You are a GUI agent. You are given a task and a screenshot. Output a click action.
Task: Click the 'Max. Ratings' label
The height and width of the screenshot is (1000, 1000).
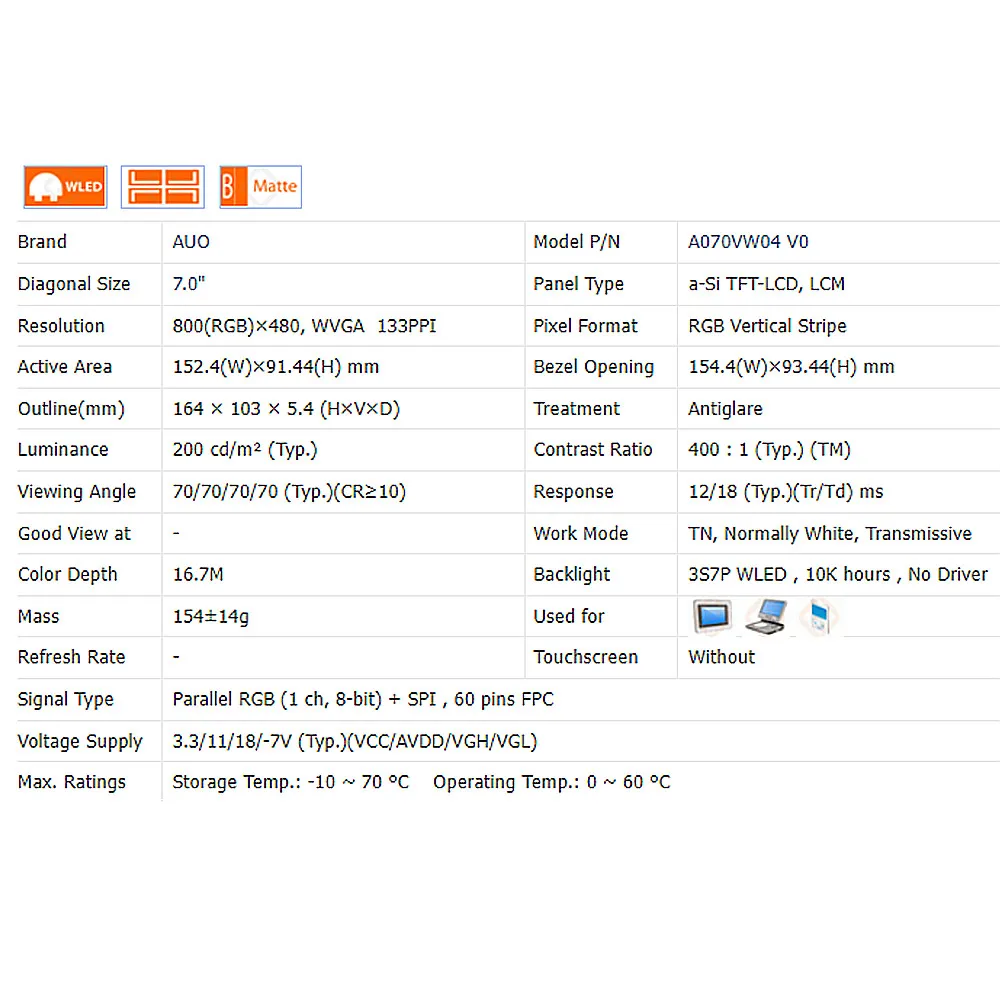72,782
